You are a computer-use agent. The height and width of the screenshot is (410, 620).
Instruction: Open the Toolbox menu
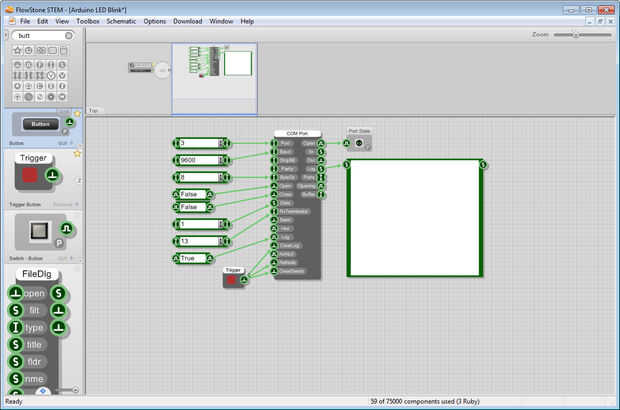[x=88, y=21]
